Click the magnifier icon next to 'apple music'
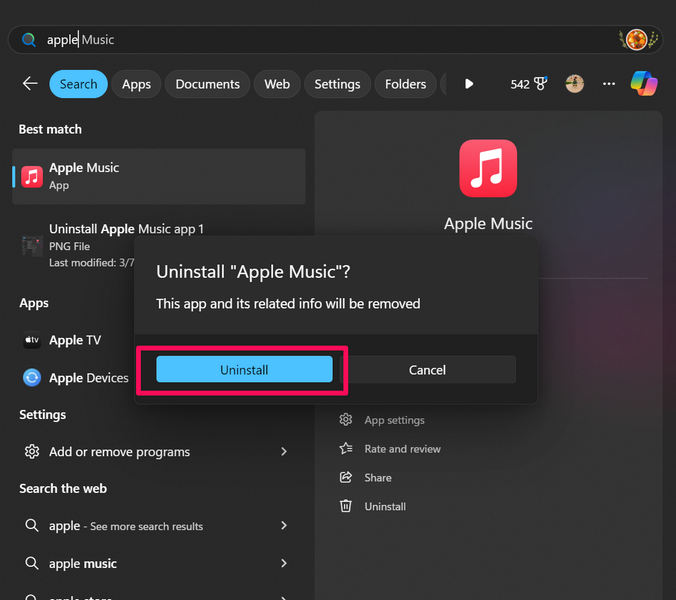Viewport: 676px width, 600px height. (x=31, y=563)
